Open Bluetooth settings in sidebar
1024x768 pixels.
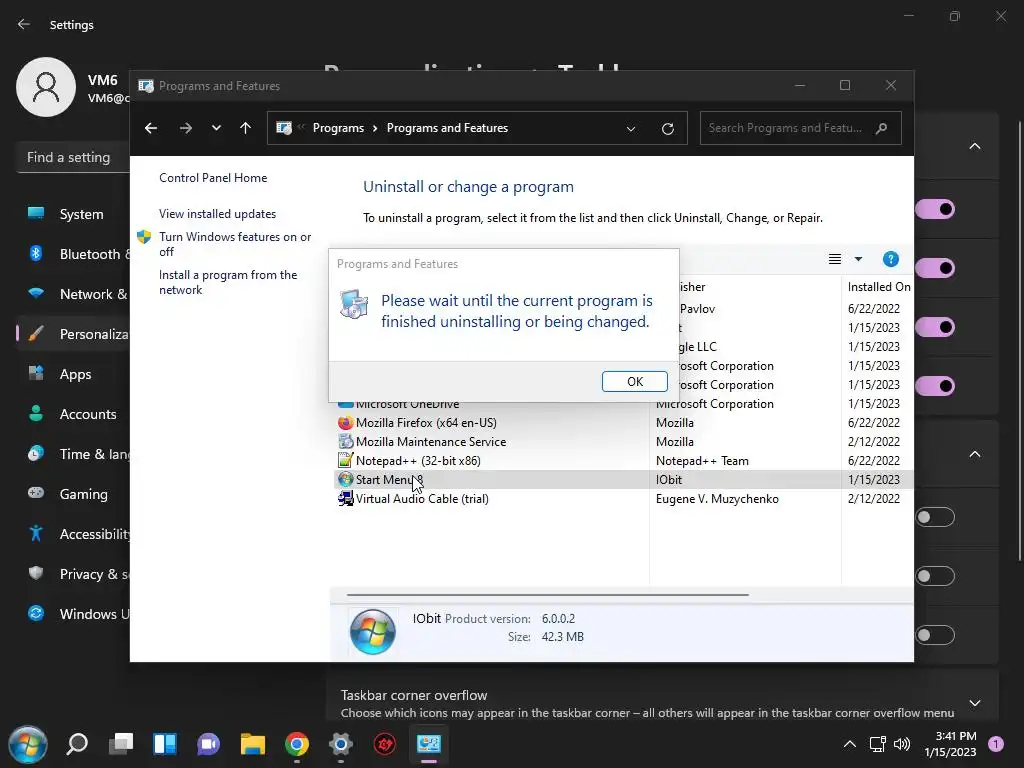click(73, 254)
